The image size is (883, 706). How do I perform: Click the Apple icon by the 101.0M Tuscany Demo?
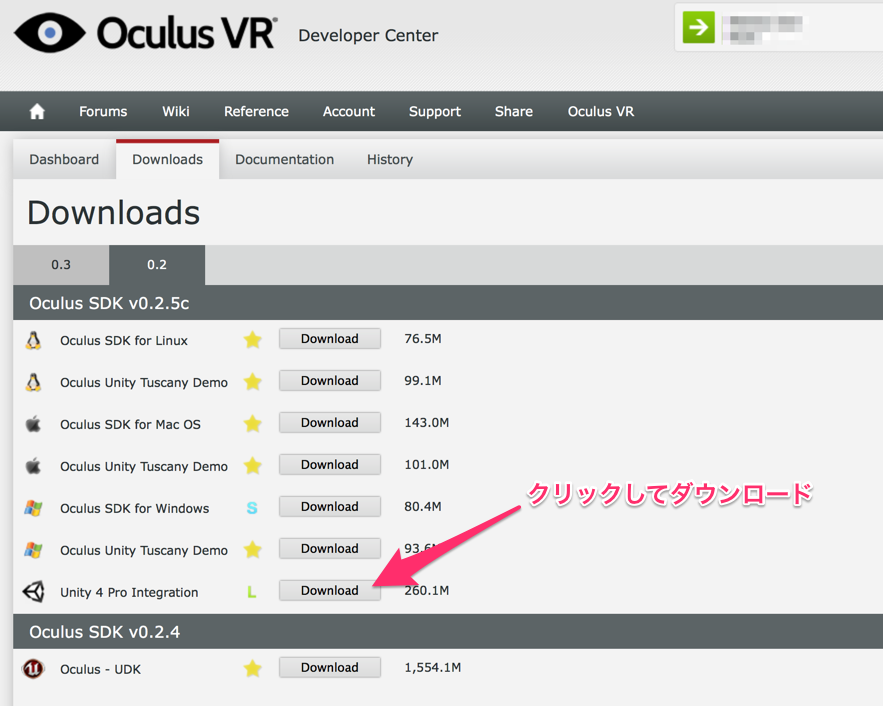(x=33, y=466)
